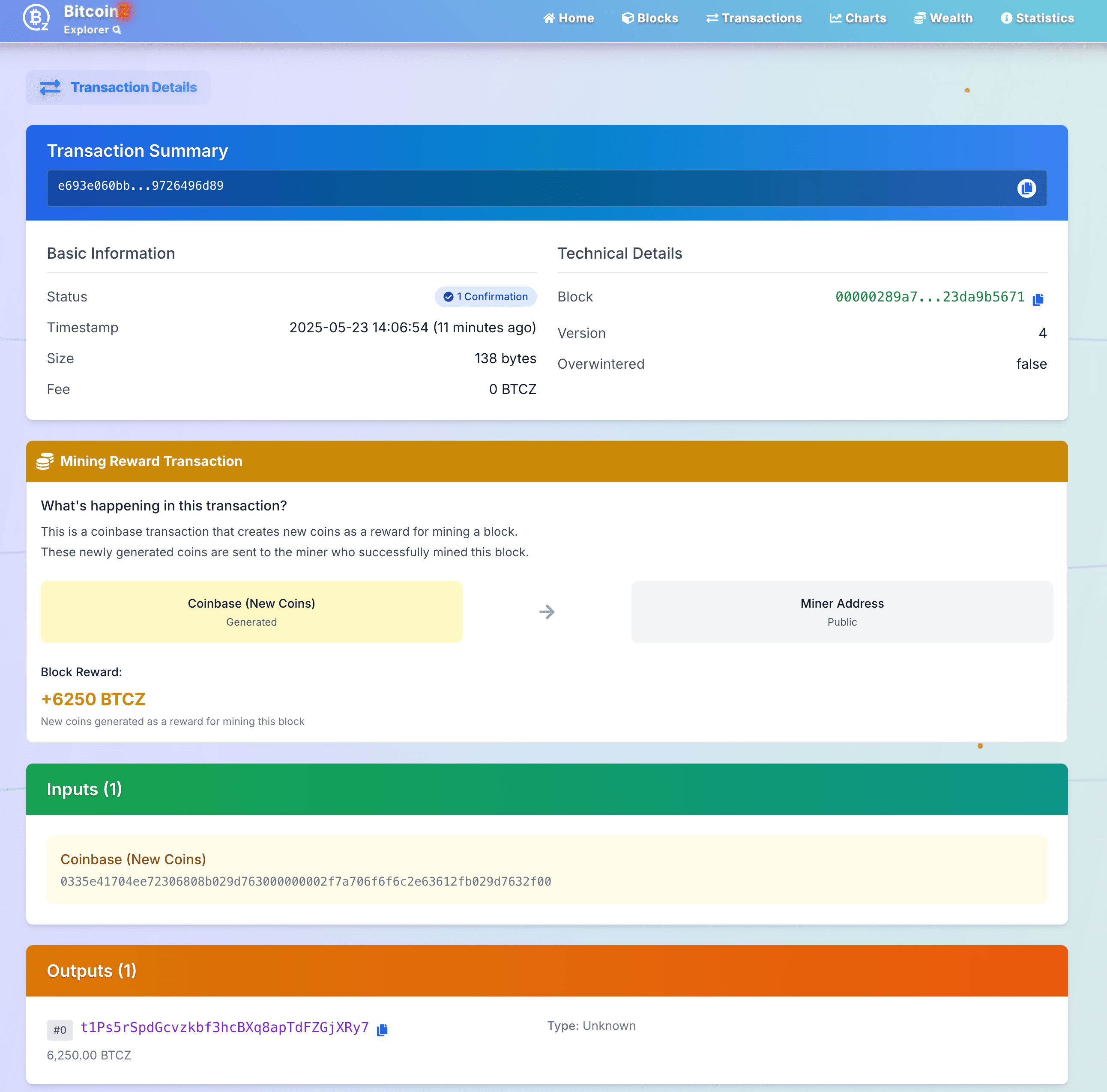
Task: Click the Inputs (1) header
Action: (84, 789)
